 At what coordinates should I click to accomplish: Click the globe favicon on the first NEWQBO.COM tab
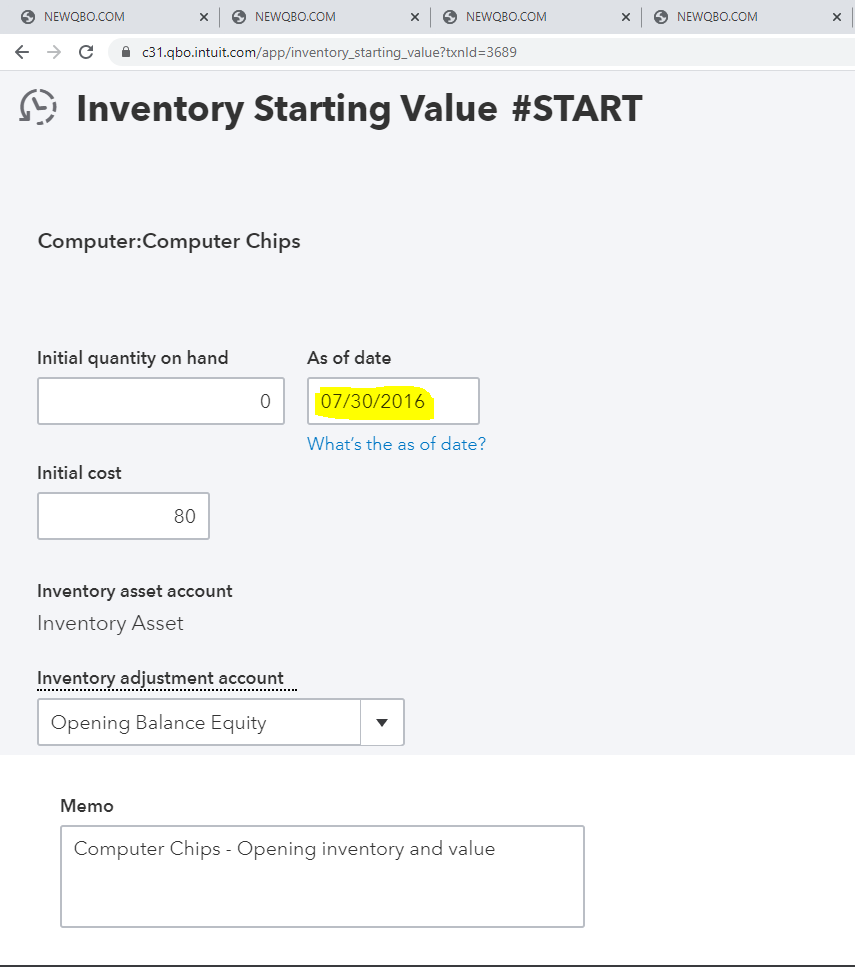(27, 16)
